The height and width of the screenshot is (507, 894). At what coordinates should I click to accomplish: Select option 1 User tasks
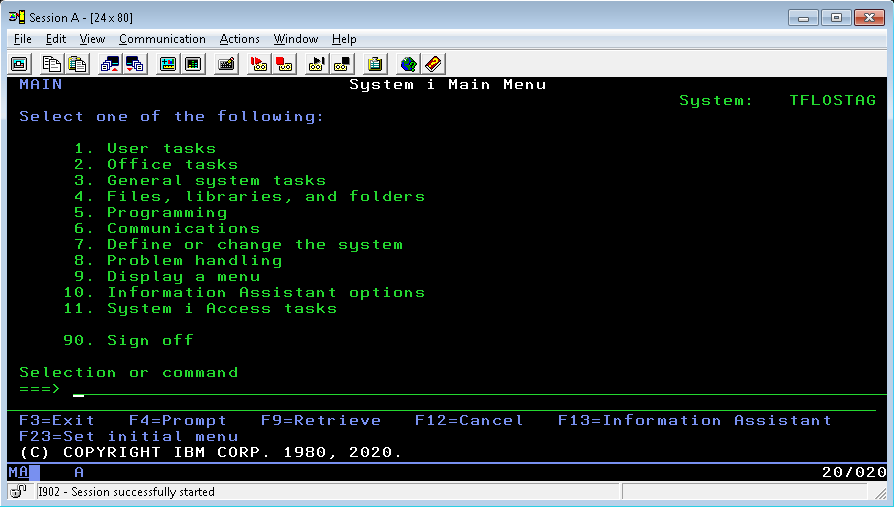(145, 148)
